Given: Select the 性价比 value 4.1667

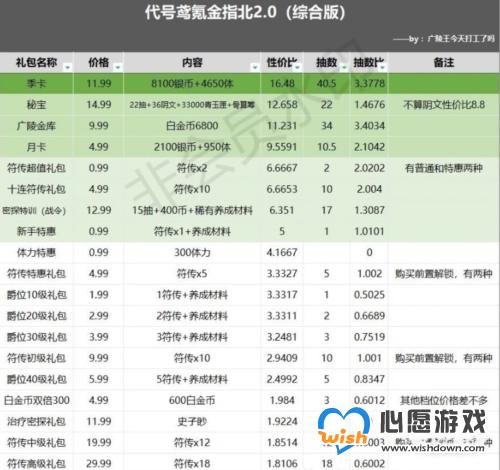Looking at the screenshot, I should tap(282, 252).
